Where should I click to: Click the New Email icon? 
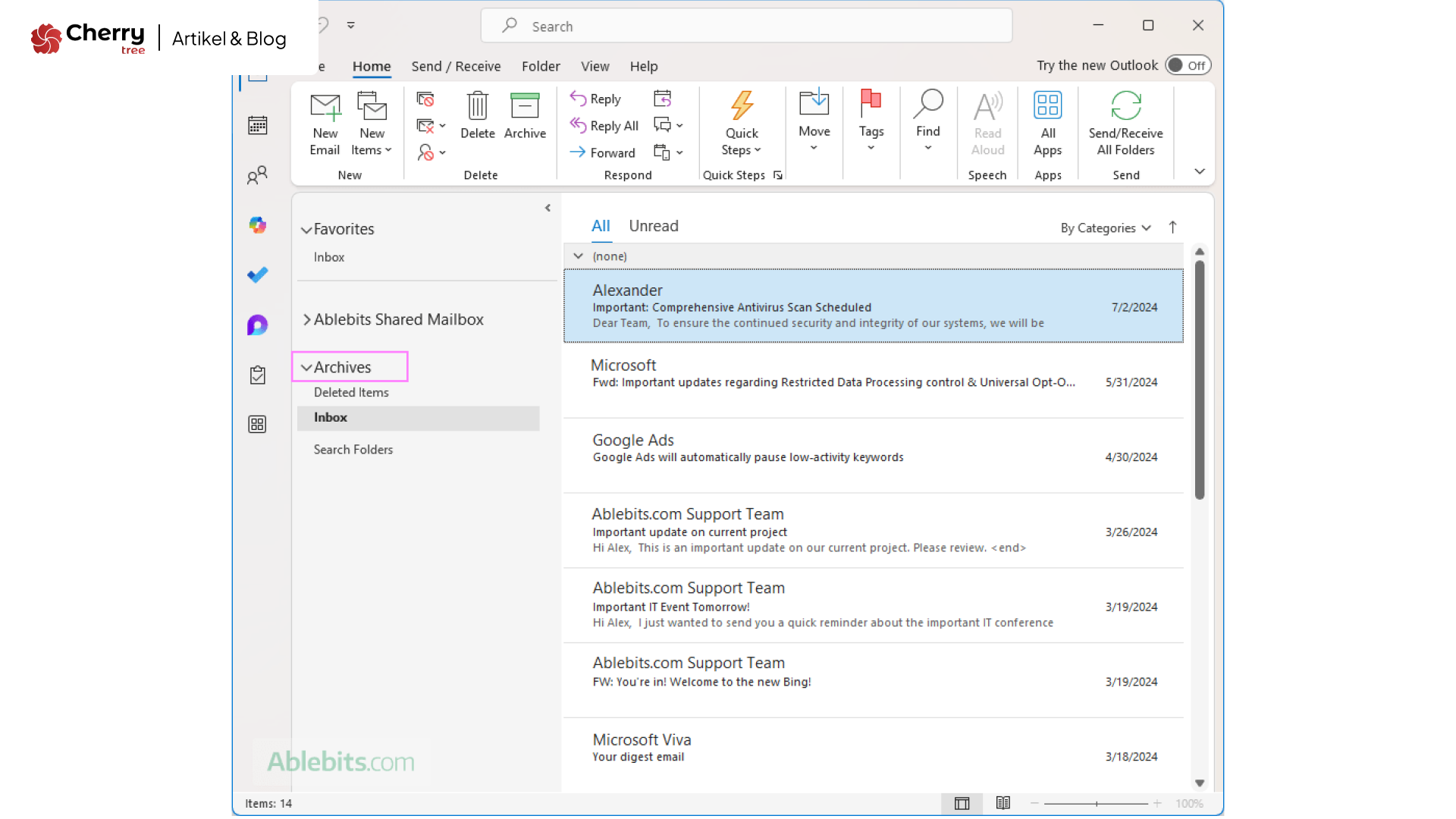click(x=325, y=124)
